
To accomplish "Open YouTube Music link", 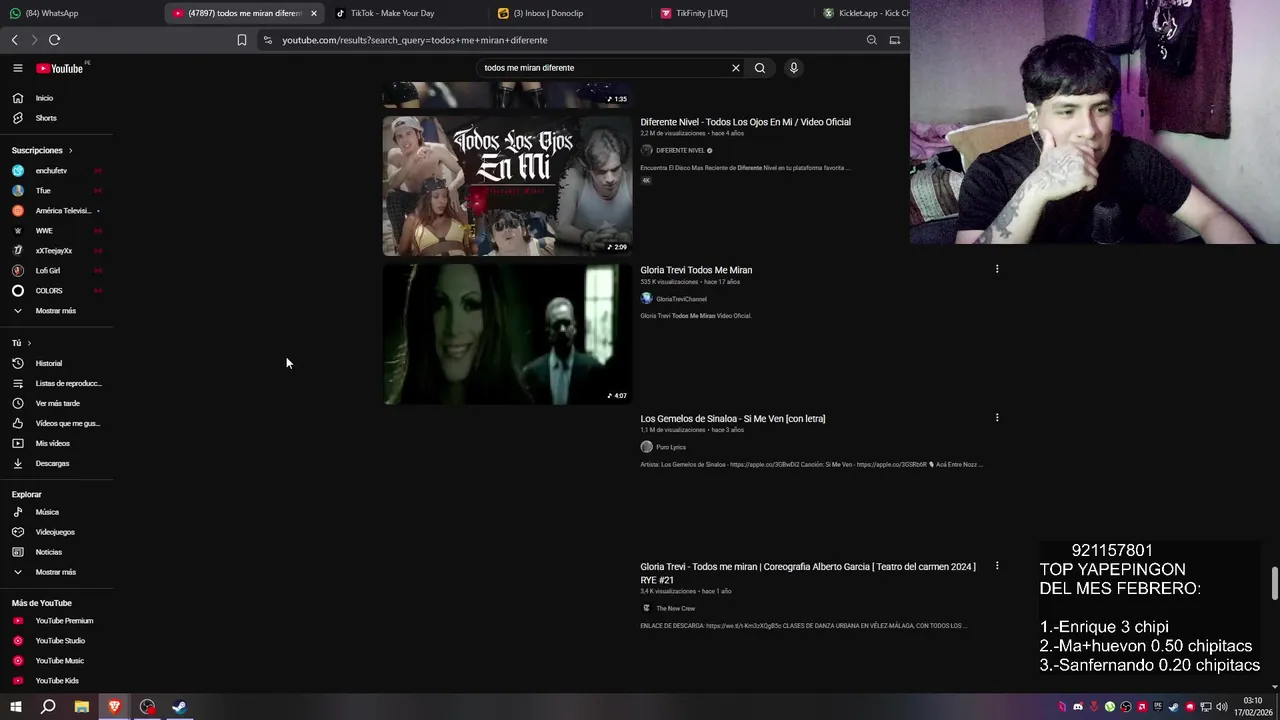I will coord(56,661).
